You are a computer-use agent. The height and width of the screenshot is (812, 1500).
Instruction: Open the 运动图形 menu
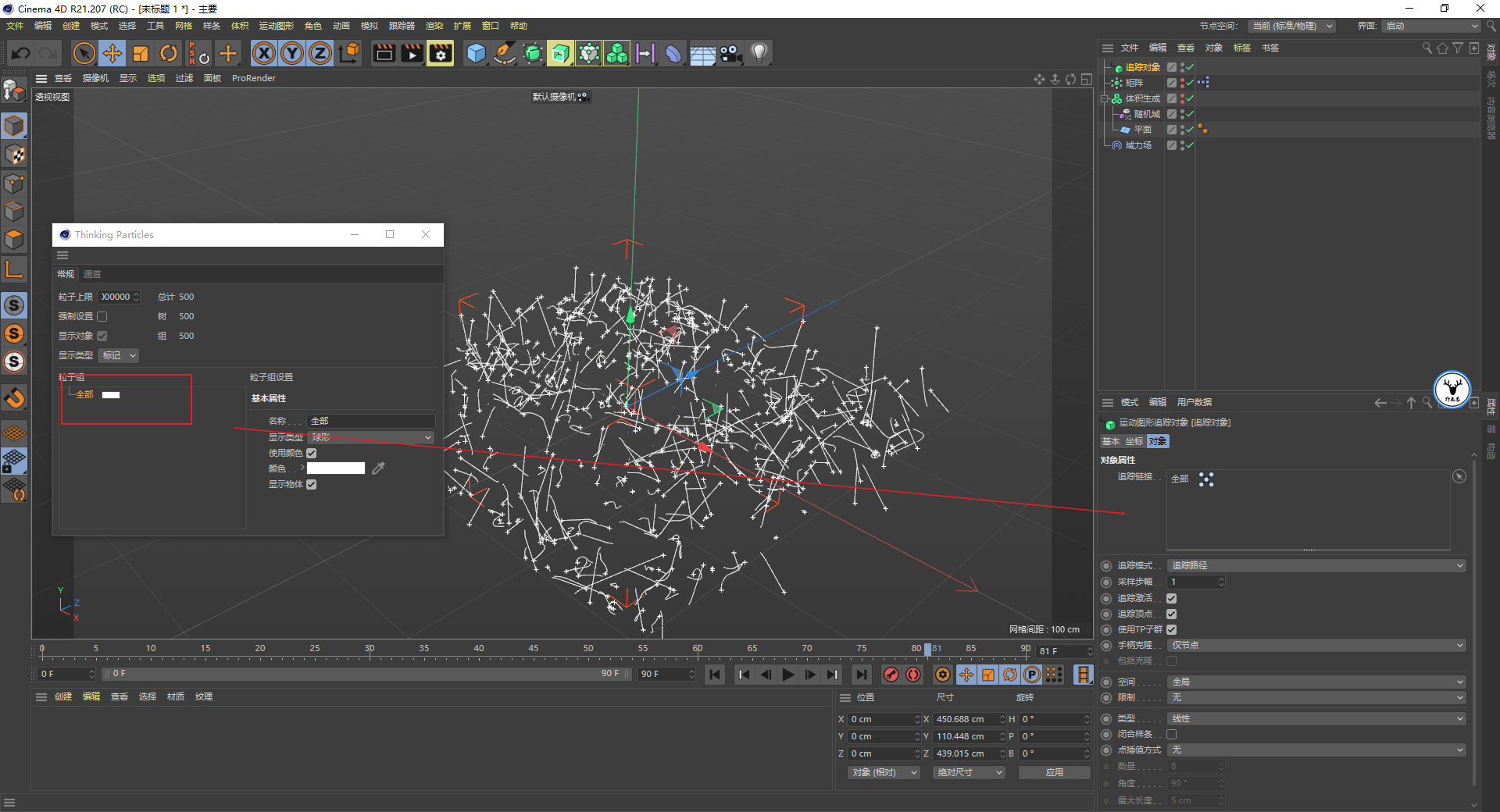276,26
